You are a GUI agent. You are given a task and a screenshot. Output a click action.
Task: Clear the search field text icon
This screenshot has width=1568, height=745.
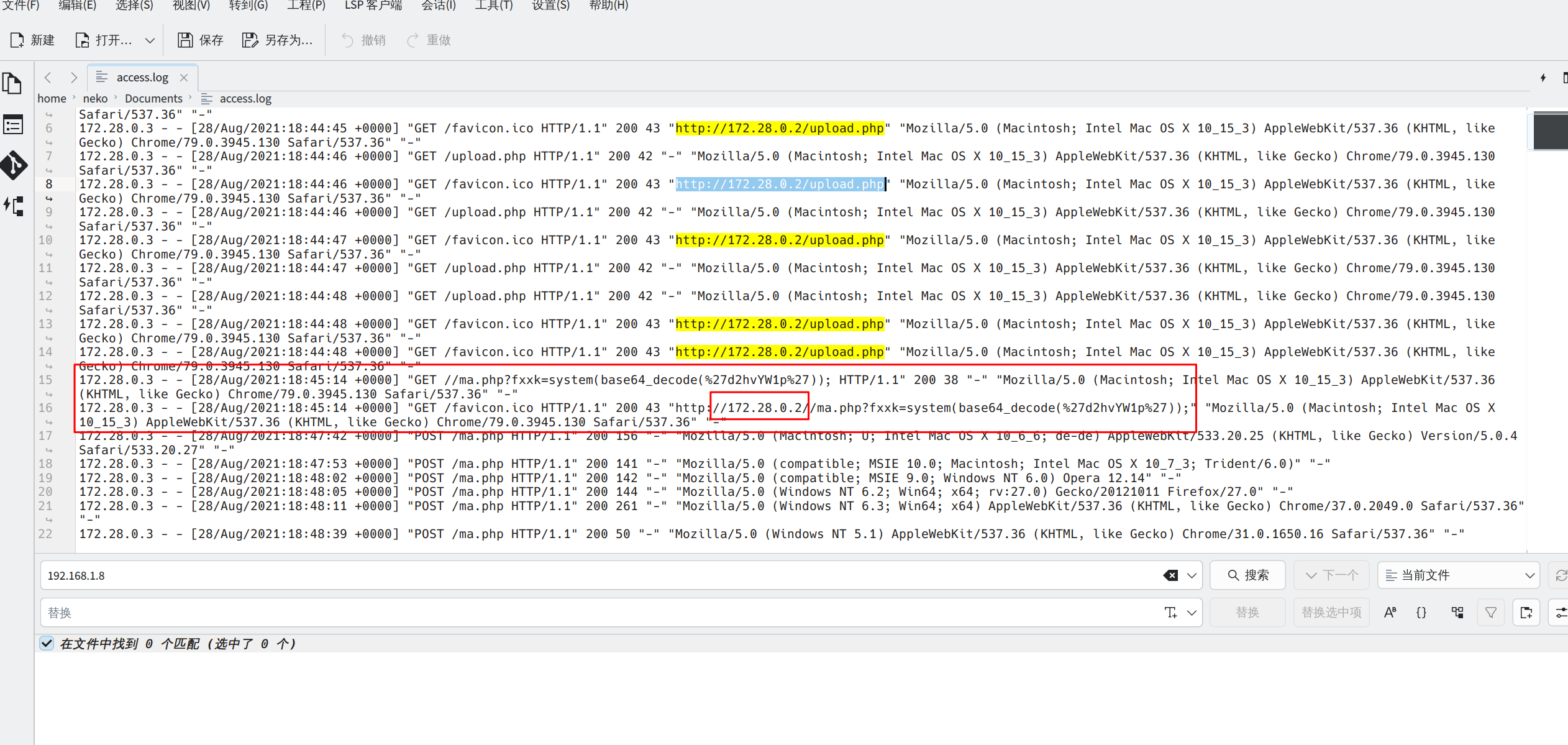1170,575
